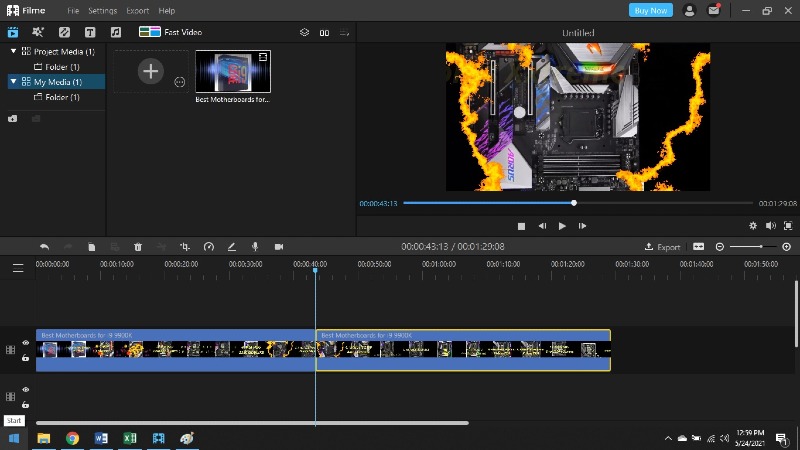Step to next frame

click(582, 226)
